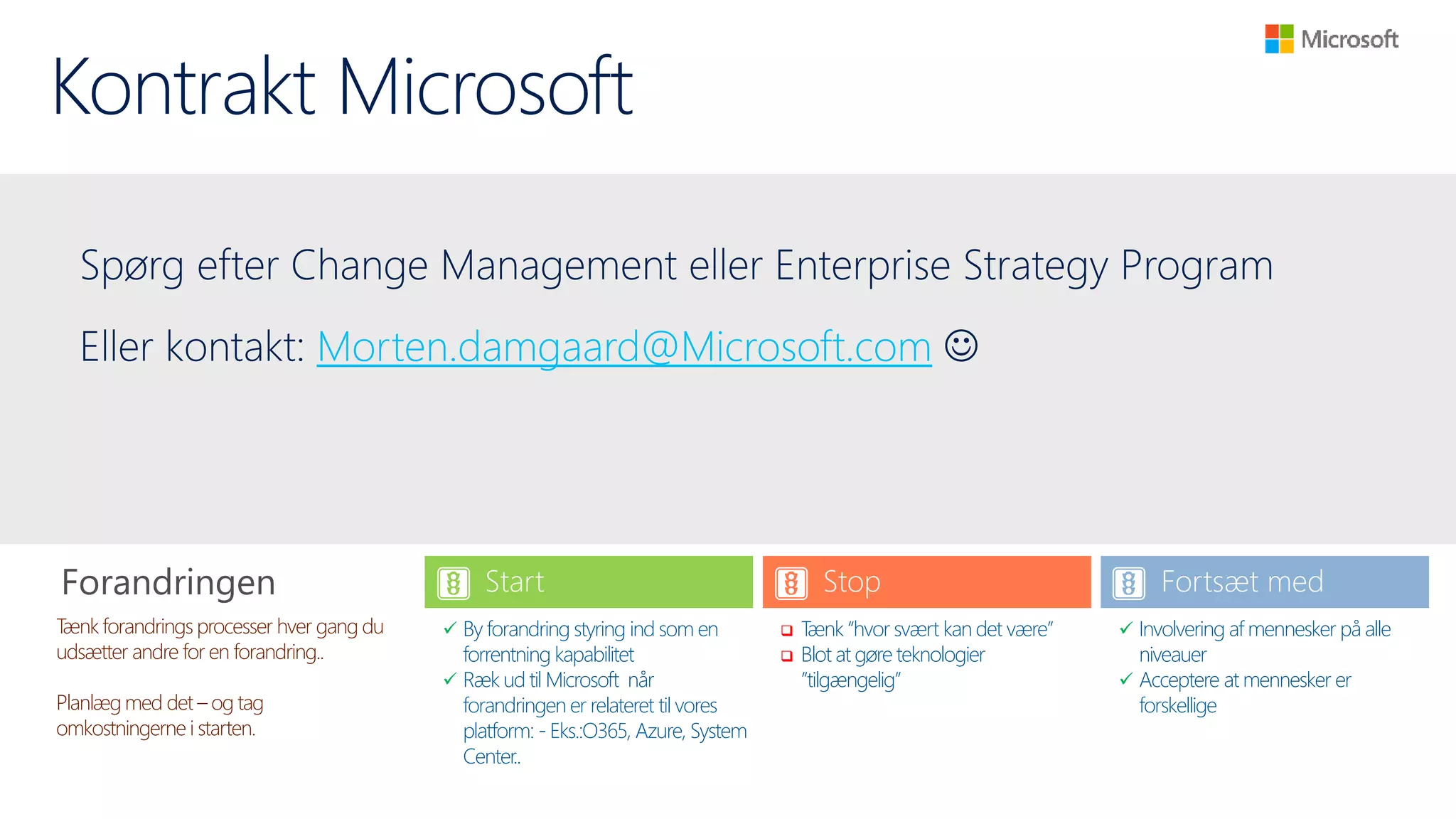1456x819 pixels.
Task: Click the checkmark before 'Involvering af mennesker'
Action: 1125,628
